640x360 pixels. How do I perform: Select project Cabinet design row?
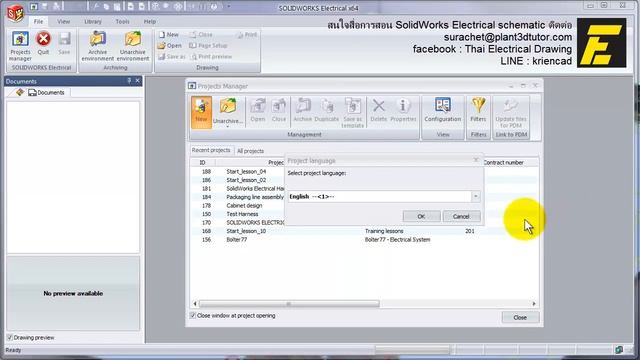point(244,206)
